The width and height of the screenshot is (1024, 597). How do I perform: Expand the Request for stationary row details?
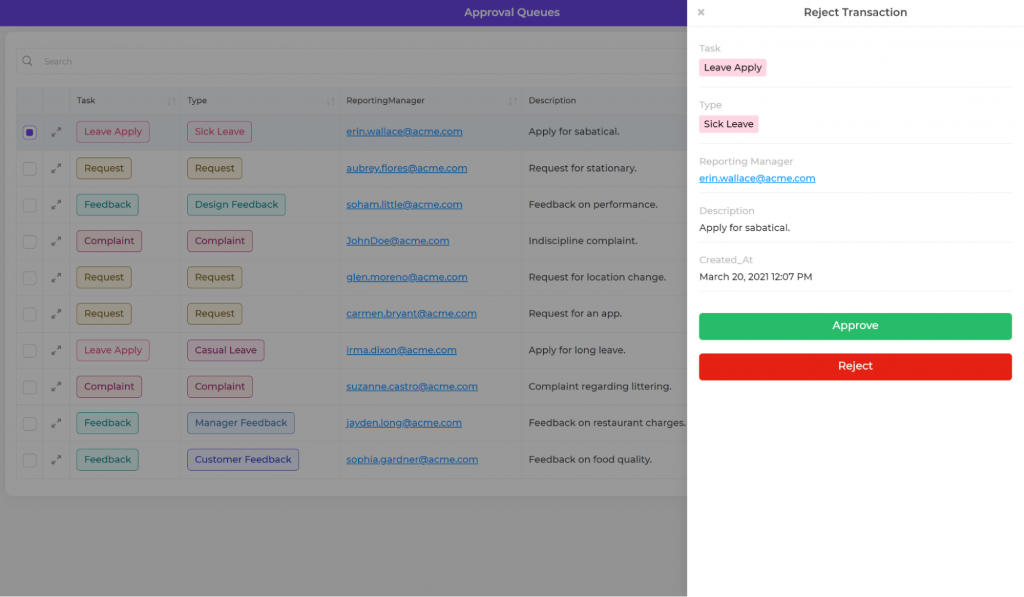click(58, 168)
